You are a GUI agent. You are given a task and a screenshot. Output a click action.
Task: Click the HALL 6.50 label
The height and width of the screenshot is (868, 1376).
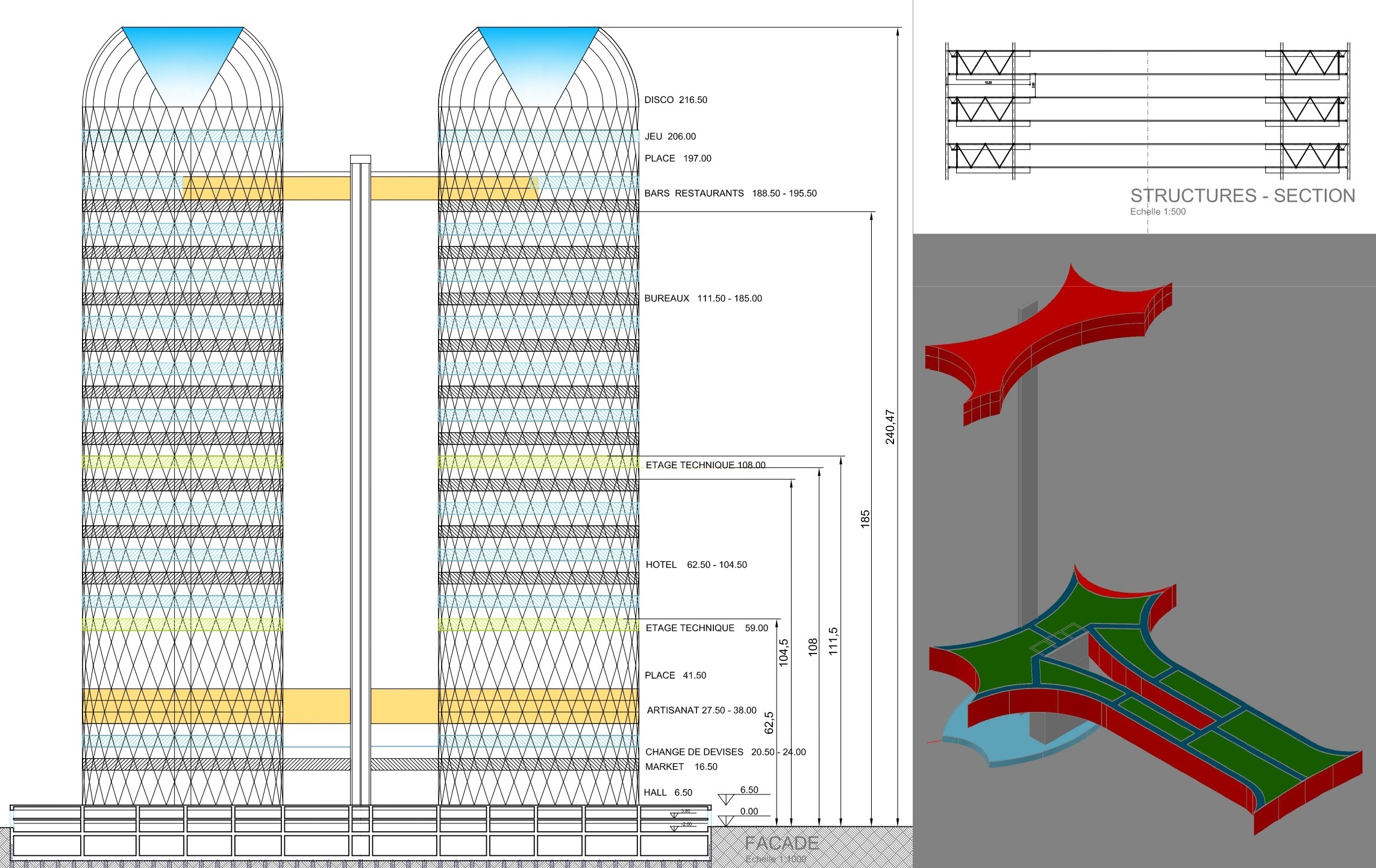coord(668,793)
